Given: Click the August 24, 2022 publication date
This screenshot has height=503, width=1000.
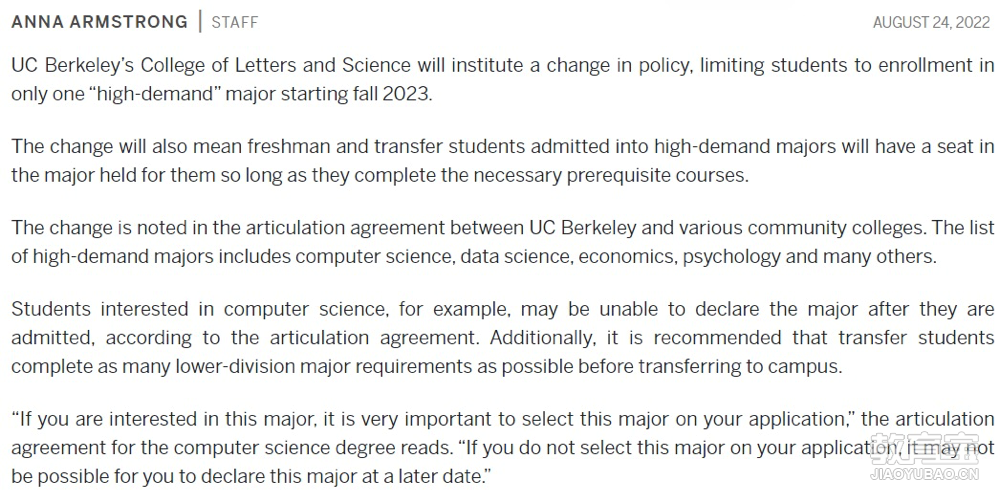Looking at the screenshot, I should 931,23.
